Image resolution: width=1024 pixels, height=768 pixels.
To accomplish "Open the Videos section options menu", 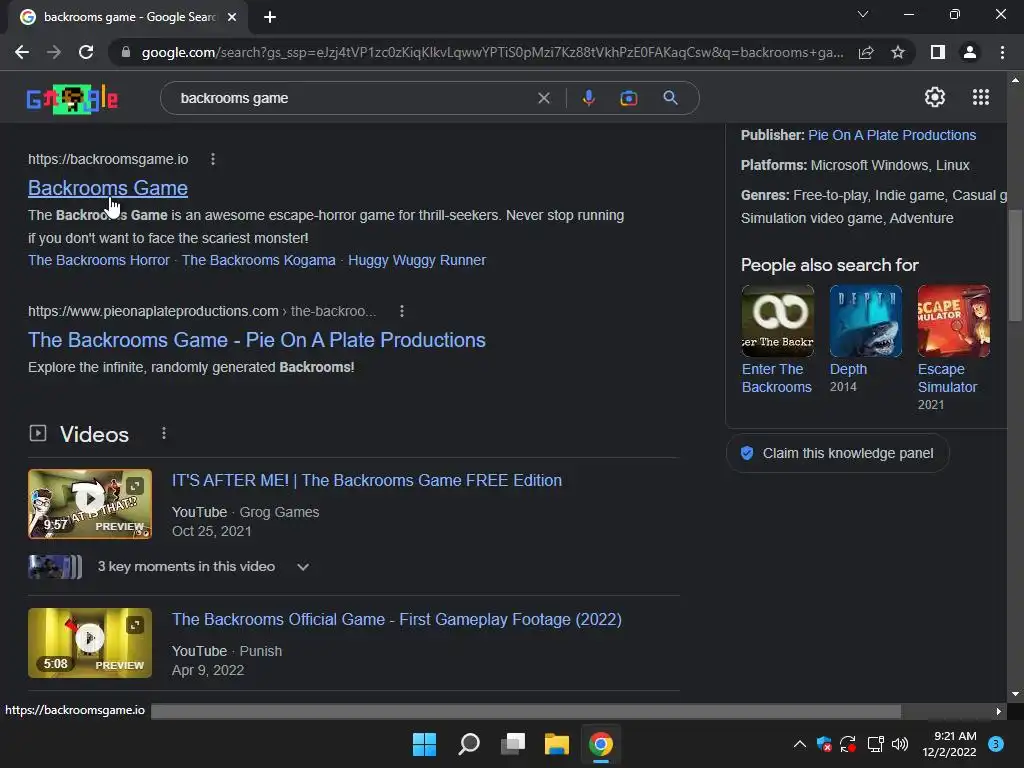I will [164, 434].
